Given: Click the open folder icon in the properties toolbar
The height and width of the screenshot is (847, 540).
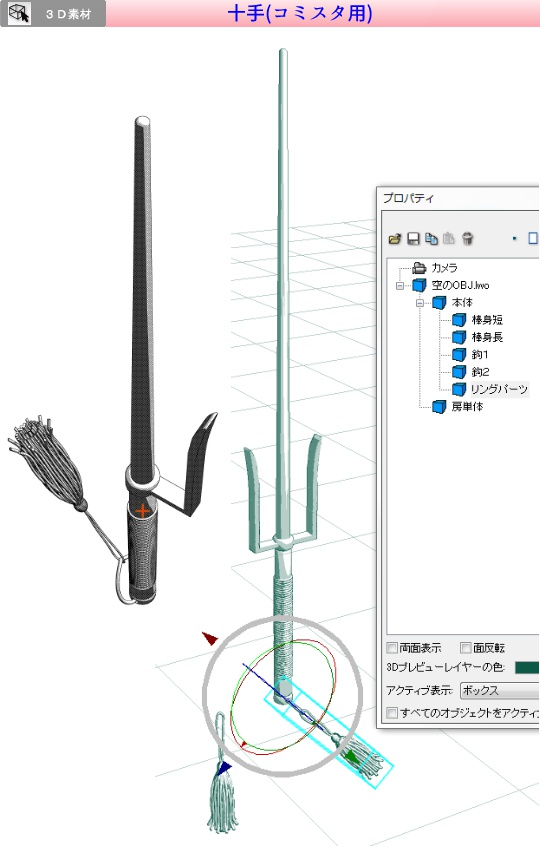Looking at the screenshot, I should 395,238.
